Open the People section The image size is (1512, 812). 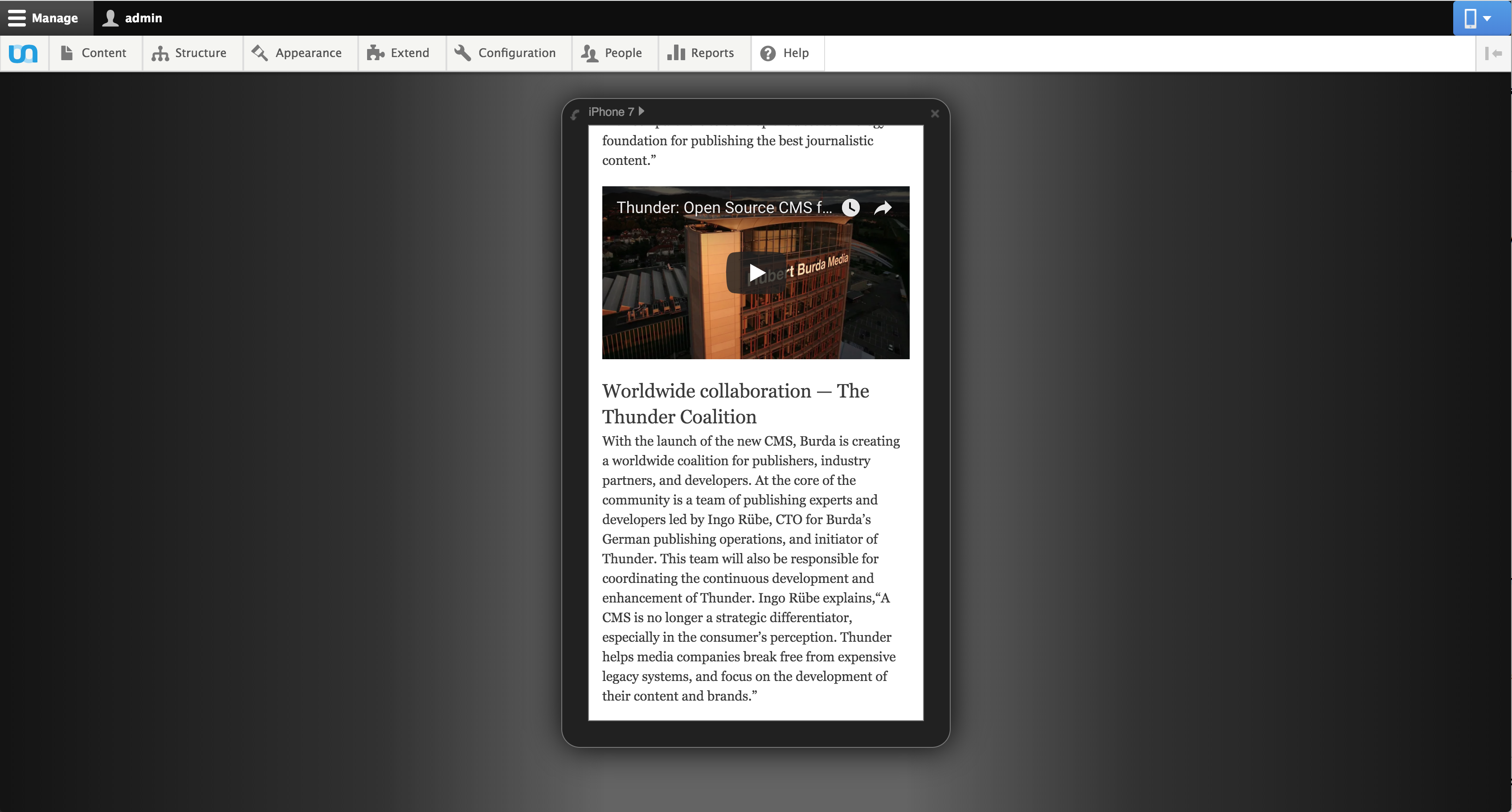(x=612, y=53)
